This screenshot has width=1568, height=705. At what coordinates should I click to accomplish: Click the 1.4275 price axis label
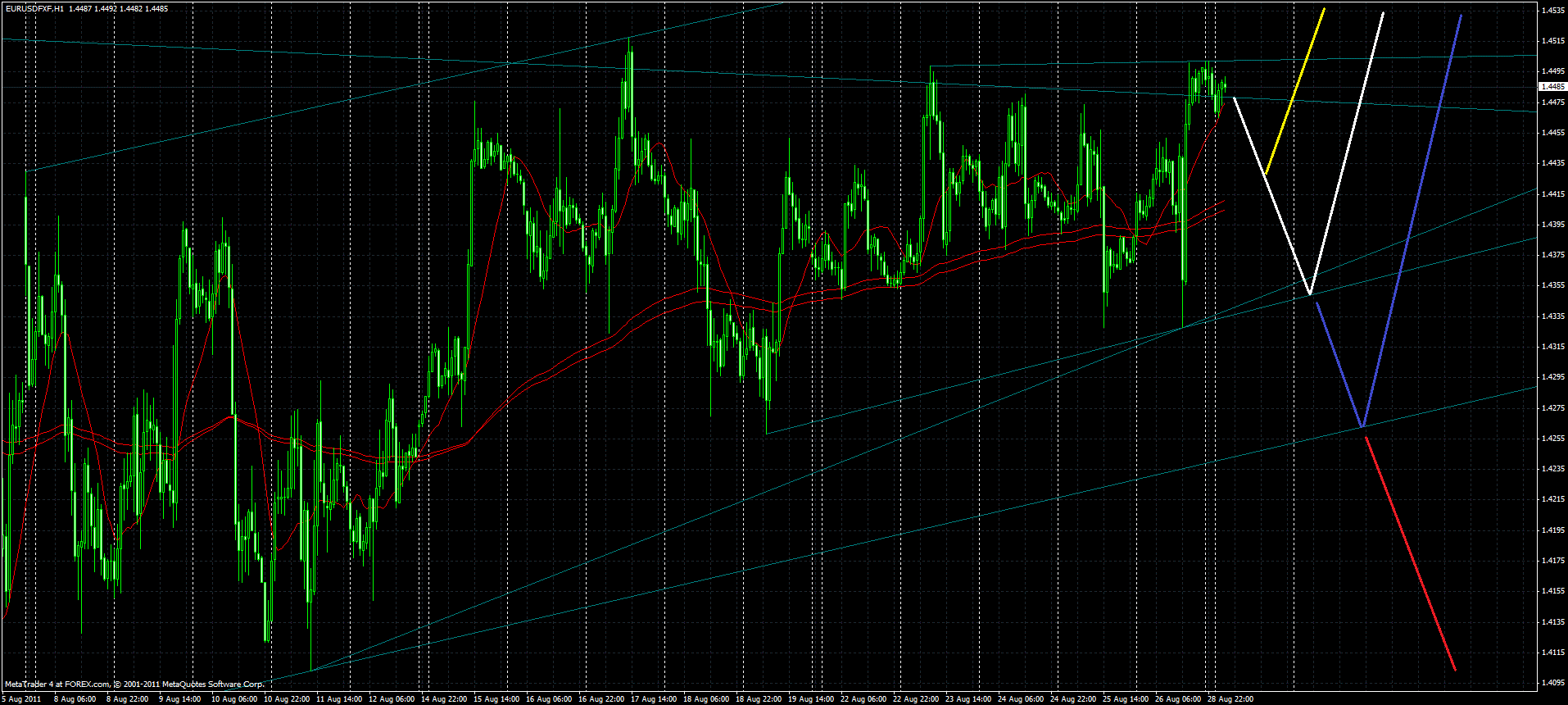[1552, 407]
